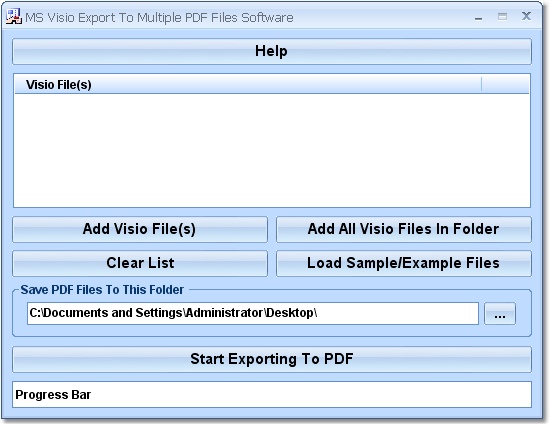Click the disabled maximize button

[x=502, y=16]
